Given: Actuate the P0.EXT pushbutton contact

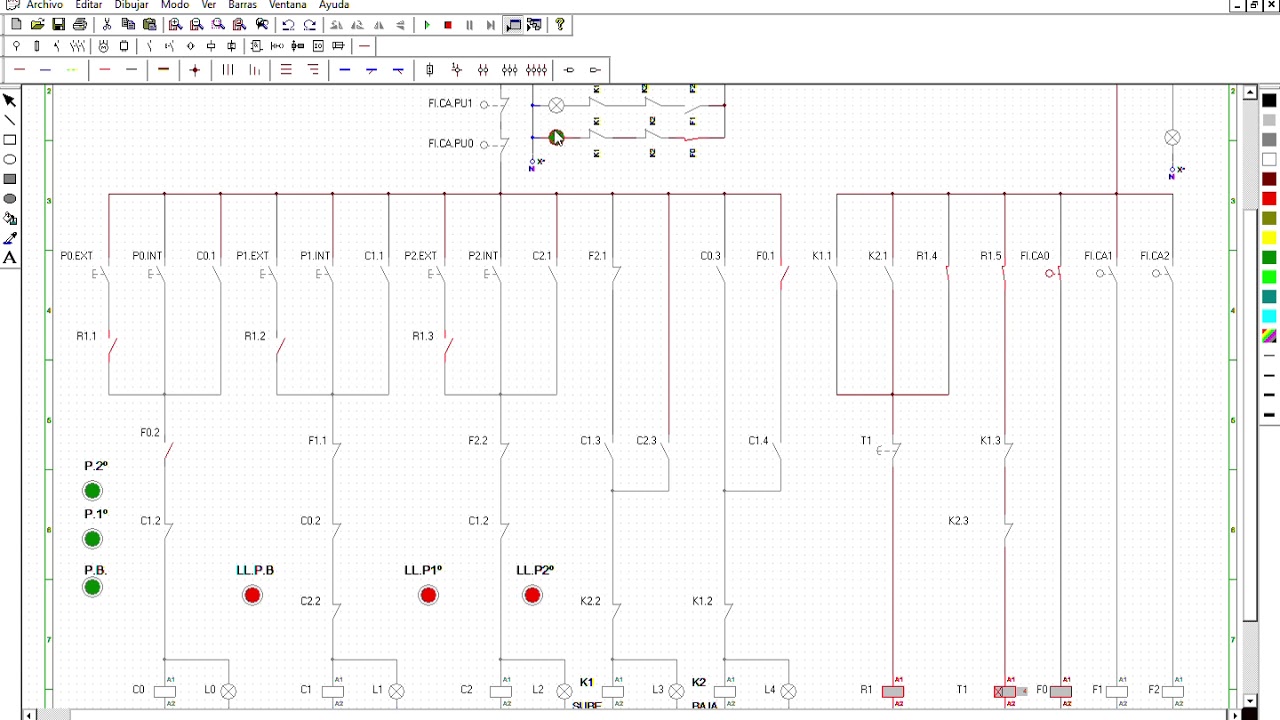Looking at the screenshot, I should [102, 273].
